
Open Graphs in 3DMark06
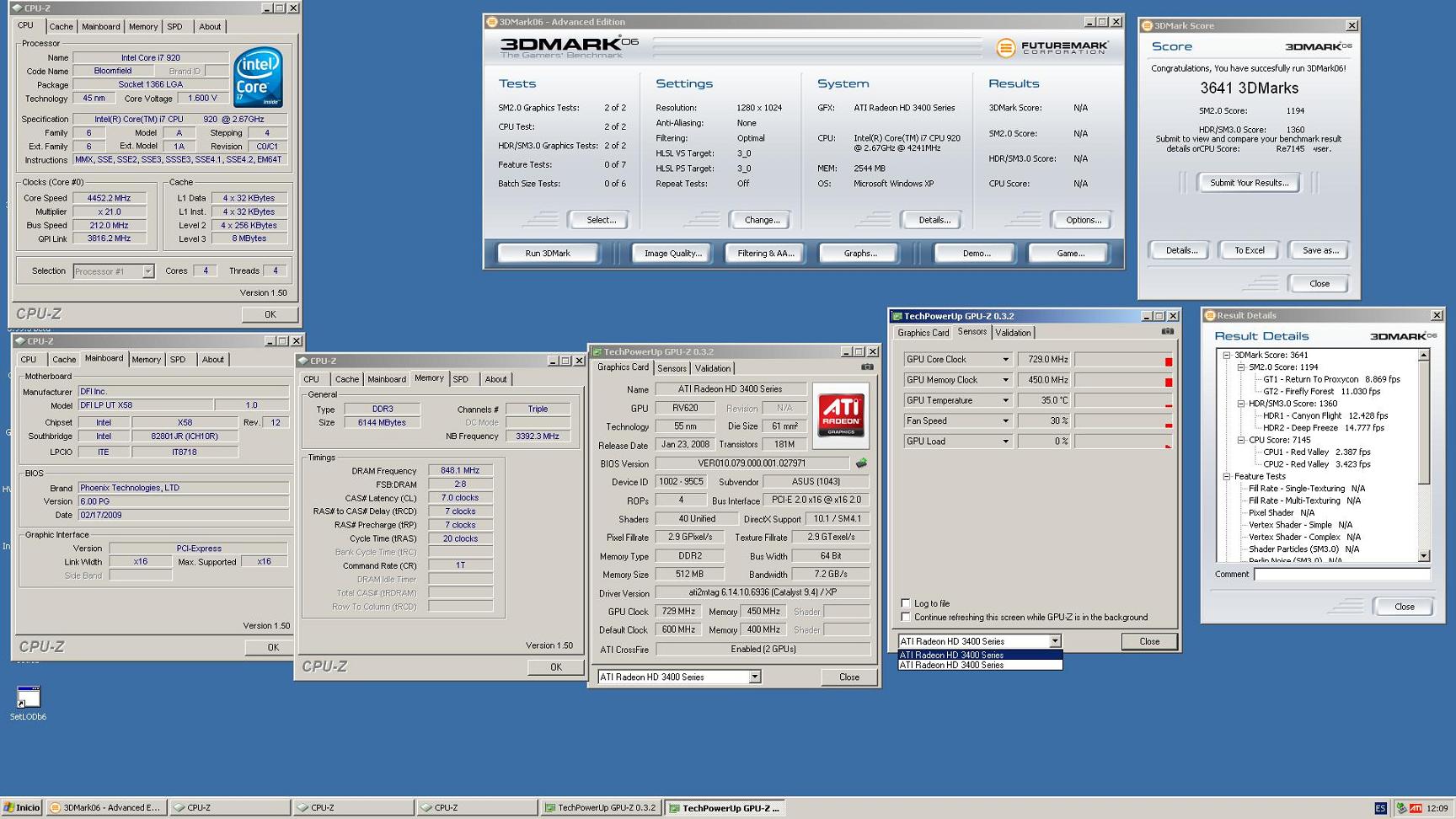pyautogui.click(x=859, y=253)
